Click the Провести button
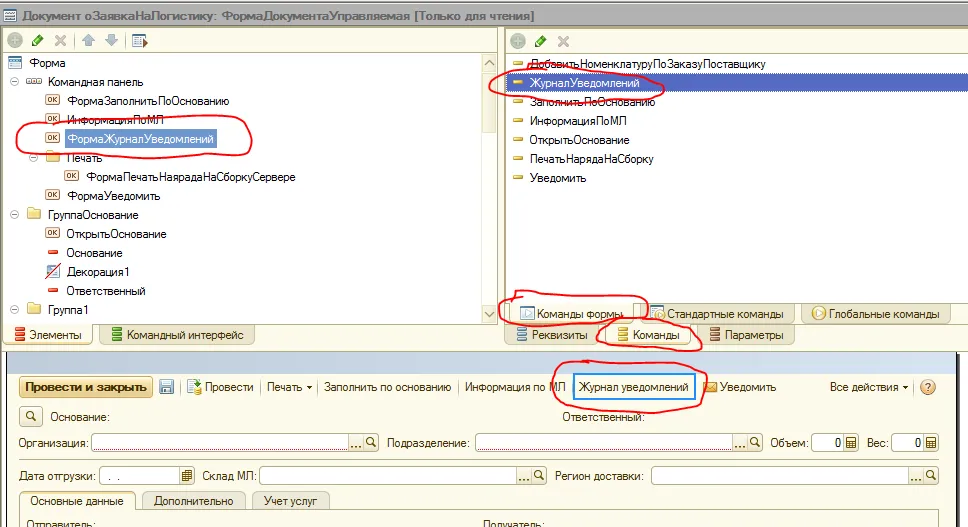This screenshot has width=968, height=527. (x=220, y=387)
